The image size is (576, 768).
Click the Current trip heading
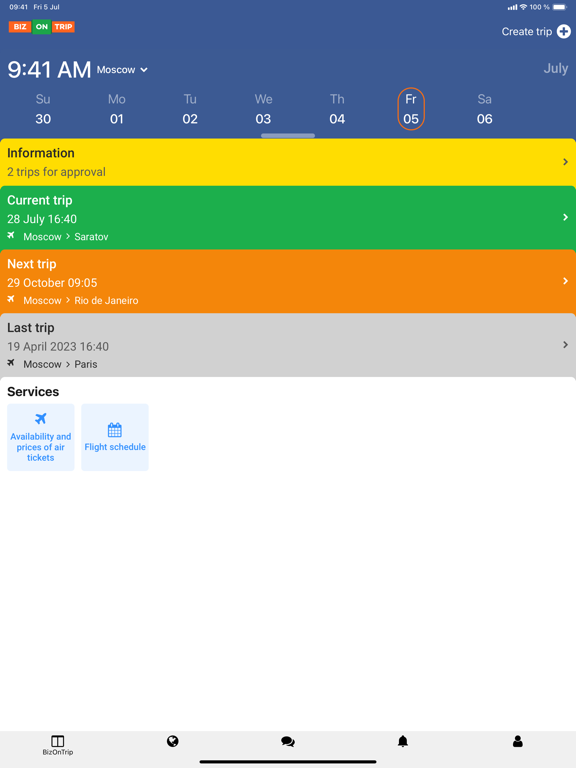click(x=40, y=200)
